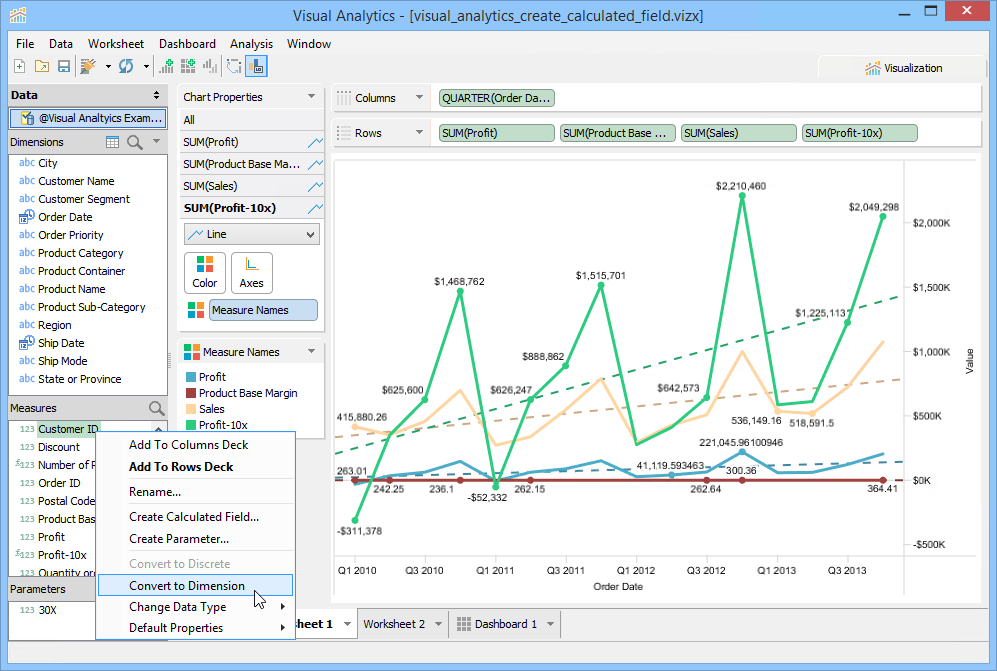Click the Measure Names pill in Chart Properties
997x671 pixels.
[x=263, y=310]
